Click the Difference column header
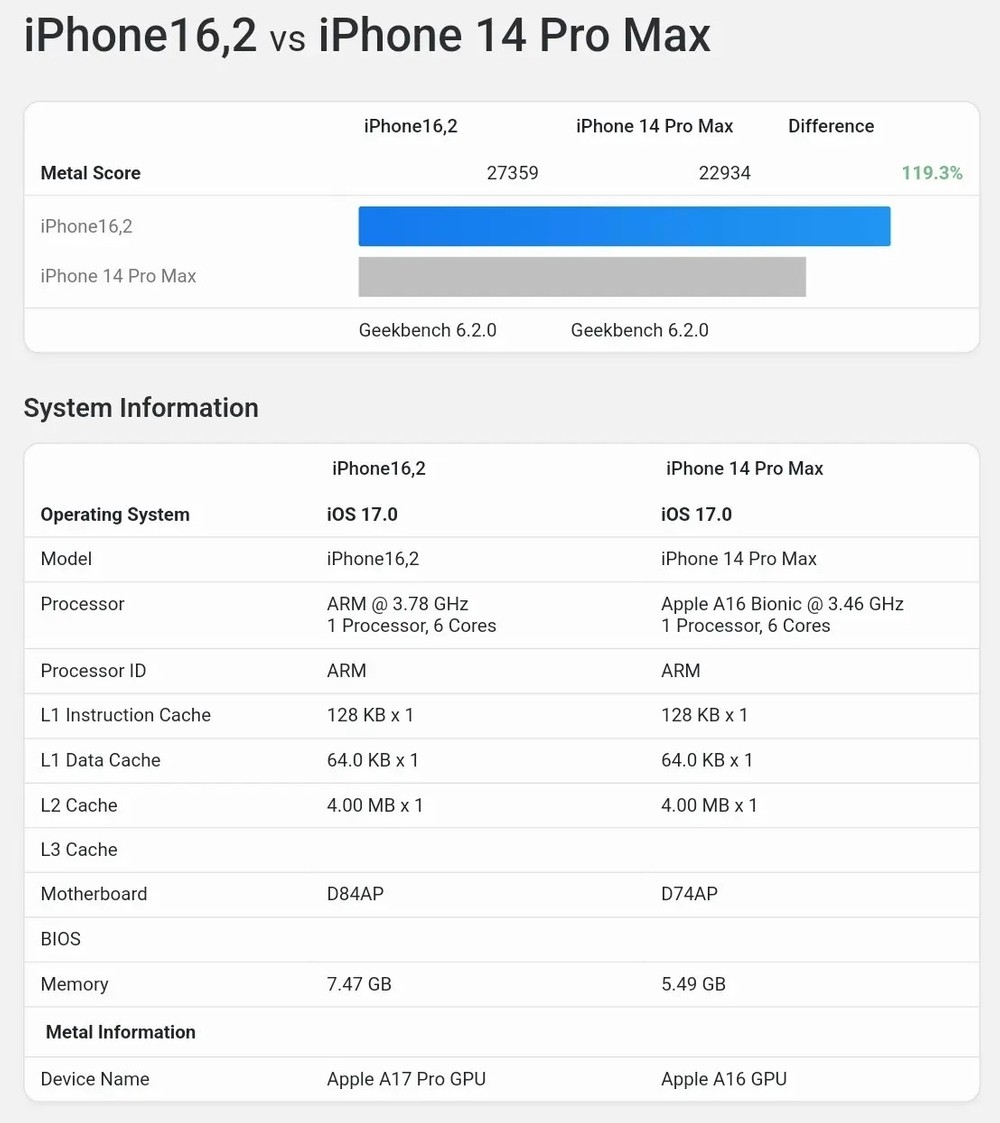Viewport: 1000px width, 1123px height. pyautogui.click(x=830, y=126)
